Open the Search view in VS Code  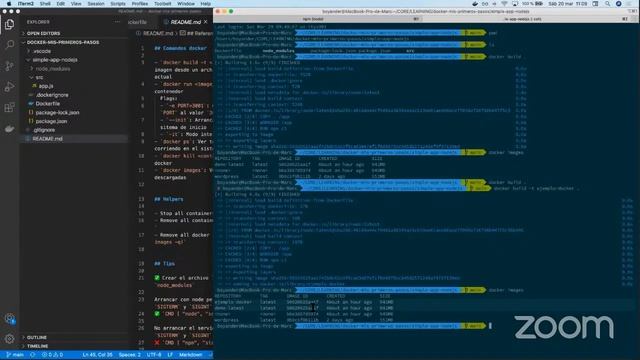click(x=9, y=45)
